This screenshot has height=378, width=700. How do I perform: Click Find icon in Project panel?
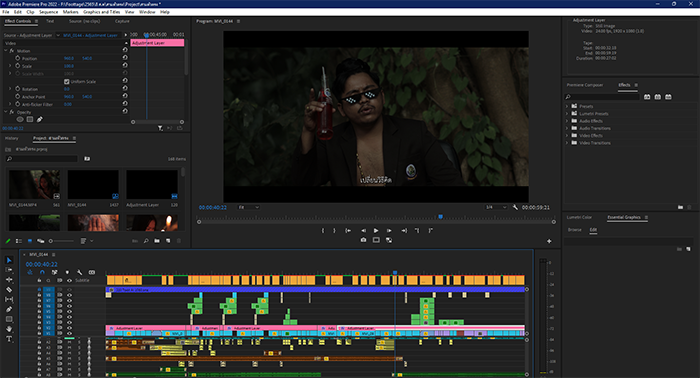coord(146,241)
